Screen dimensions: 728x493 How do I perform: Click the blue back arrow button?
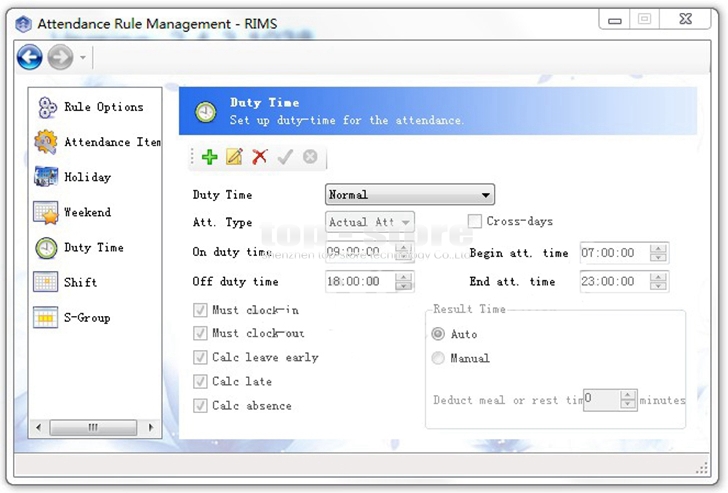pos(29,58)
